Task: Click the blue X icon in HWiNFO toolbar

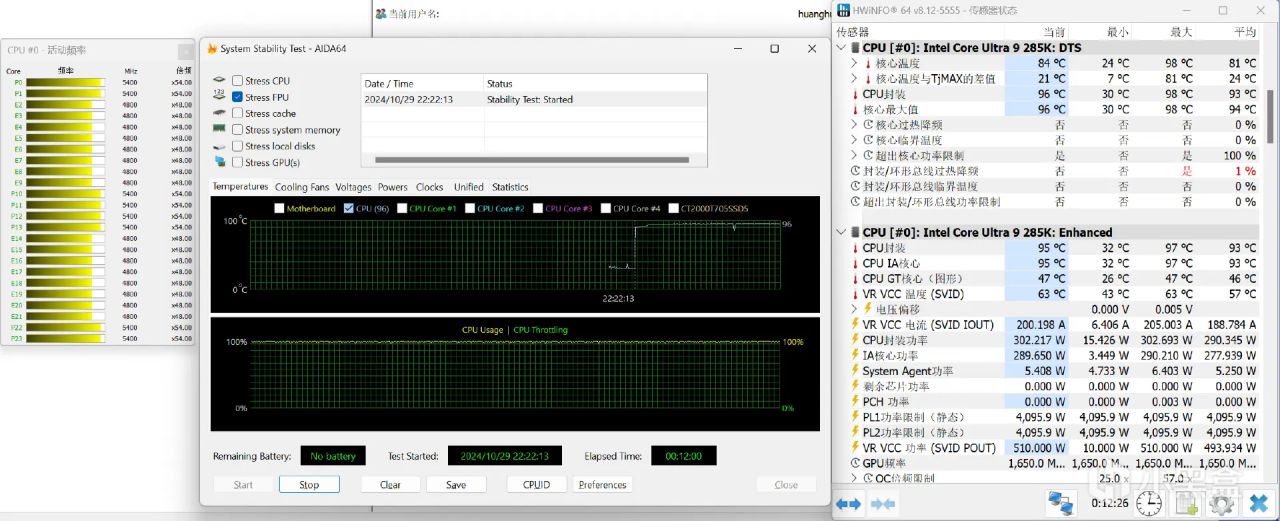Action: [1258, 503]
